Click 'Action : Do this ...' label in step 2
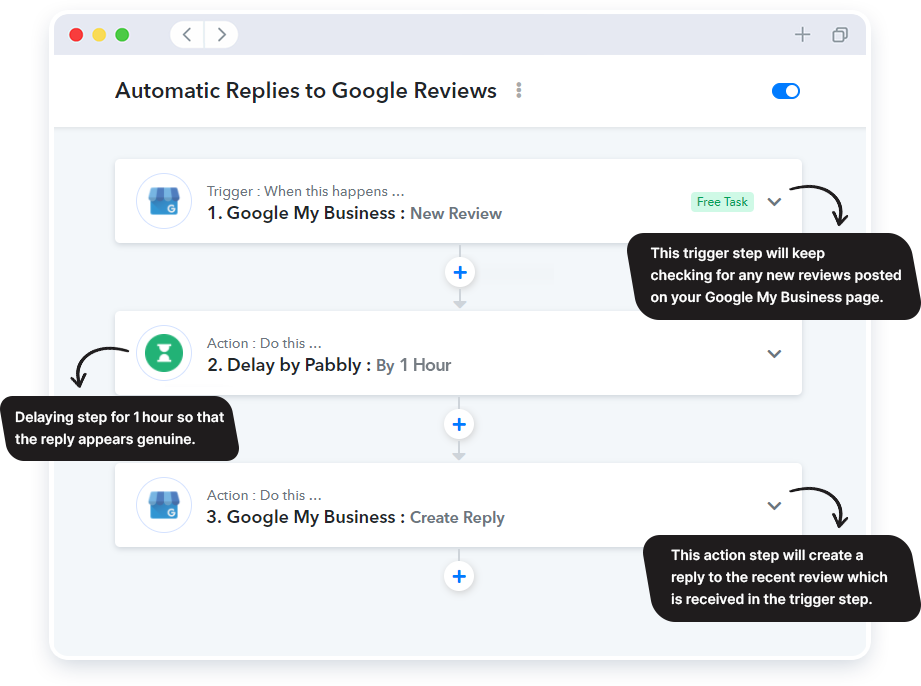921x686 pixels. point(264,343)
